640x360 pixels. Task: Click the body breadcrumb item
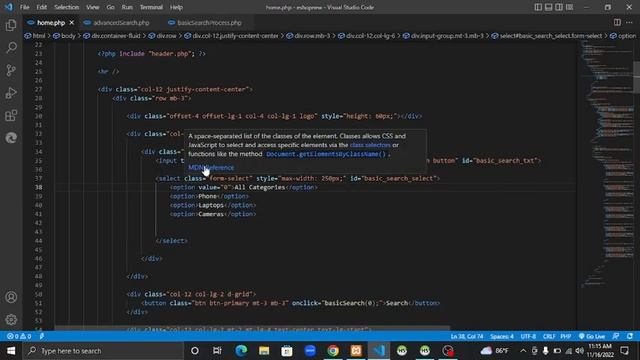68,36
